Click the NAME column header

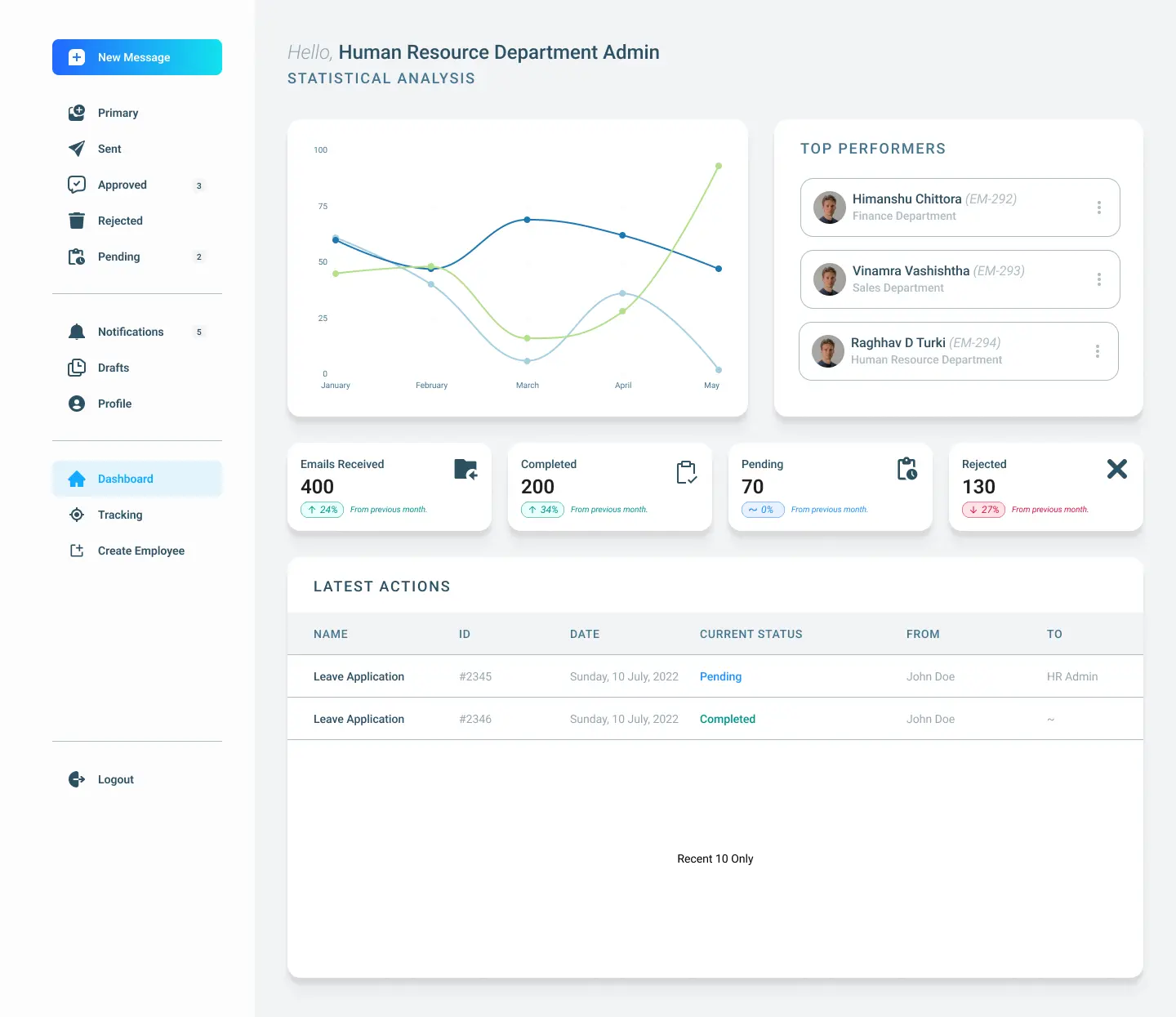coord(331,634)
